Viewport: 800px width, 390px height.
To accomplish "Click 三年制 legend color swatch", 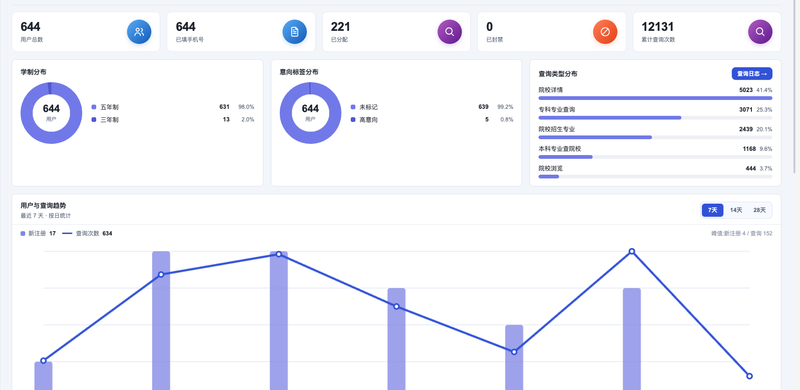I will coord(93,119).
